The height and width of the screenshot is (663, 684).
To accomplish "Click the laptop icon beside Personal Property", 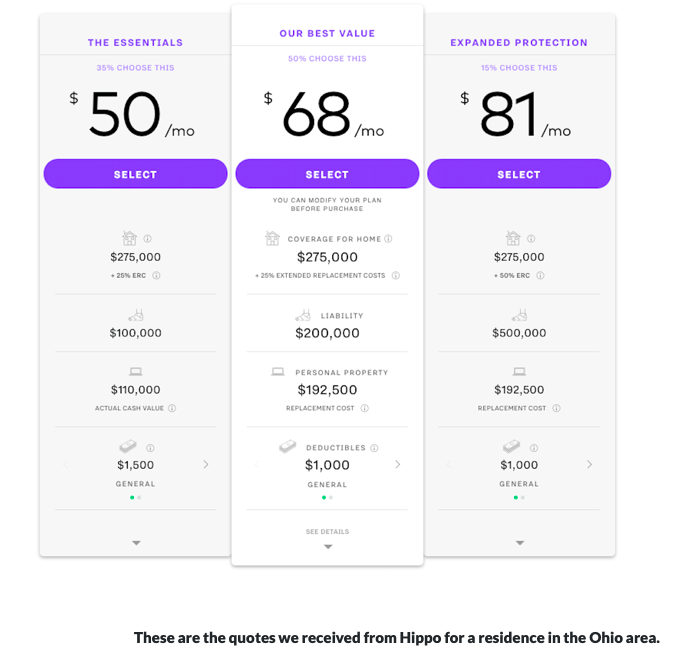I will [278, 372].
